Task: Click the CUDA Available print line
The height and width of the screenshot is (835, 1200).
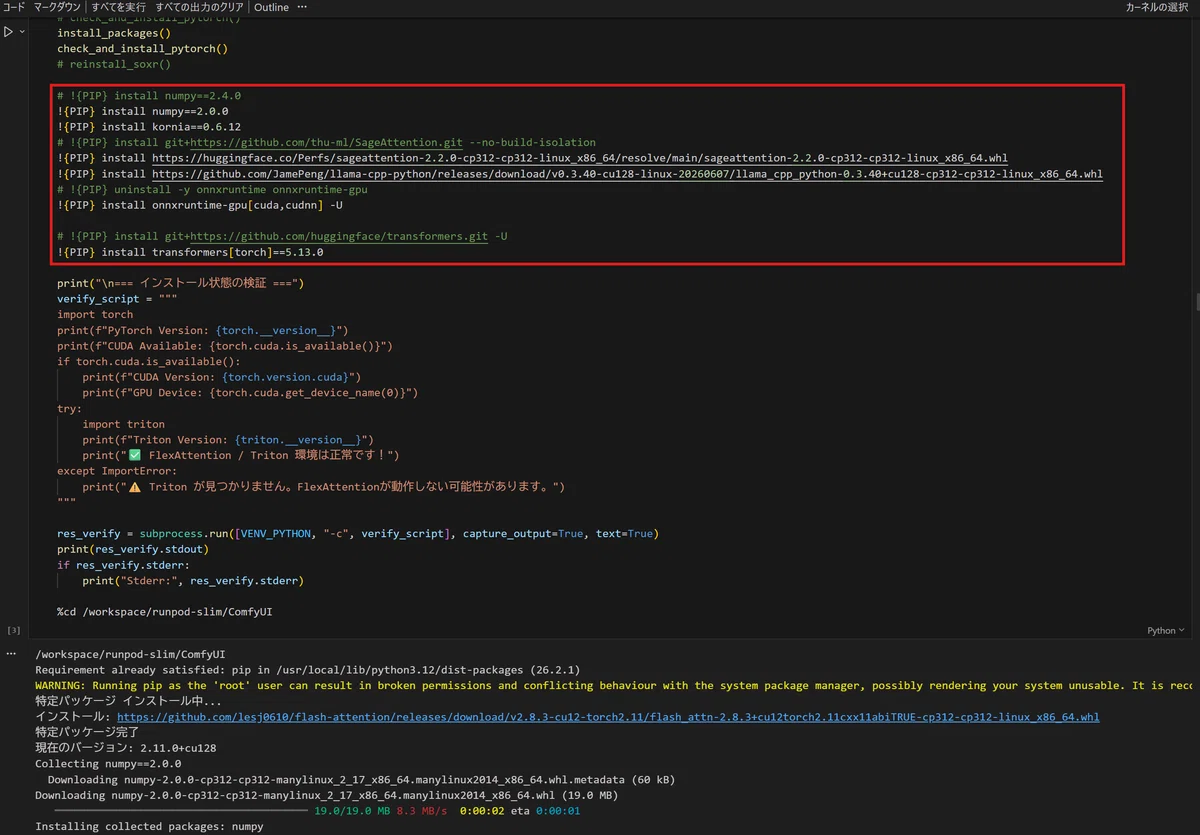Action: [x=225, y=346]
